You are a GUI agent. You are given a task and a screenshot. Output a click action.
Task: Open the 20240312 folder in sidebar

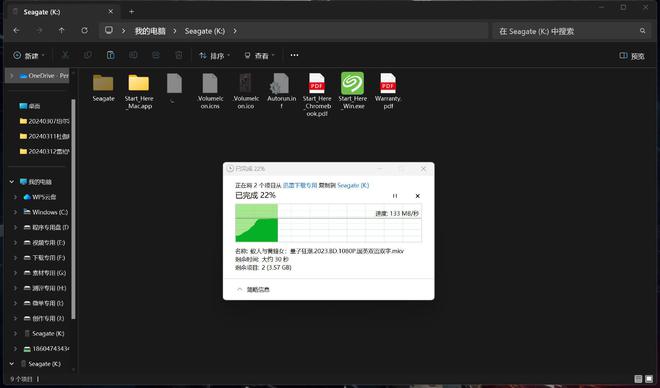pos(44,151)
